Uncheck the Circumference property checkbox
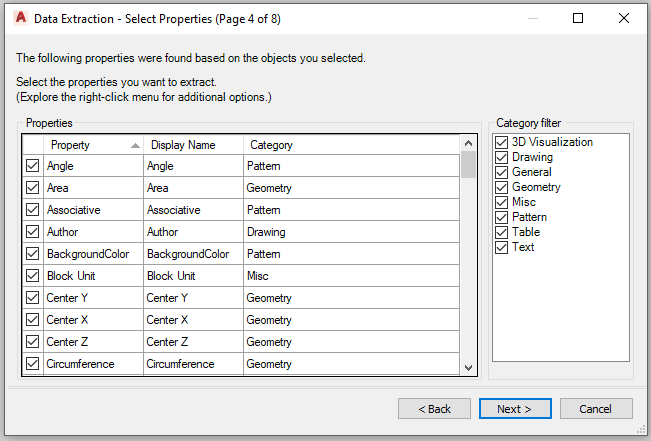This screenshot has height=441, width=651. pos(32,364)
